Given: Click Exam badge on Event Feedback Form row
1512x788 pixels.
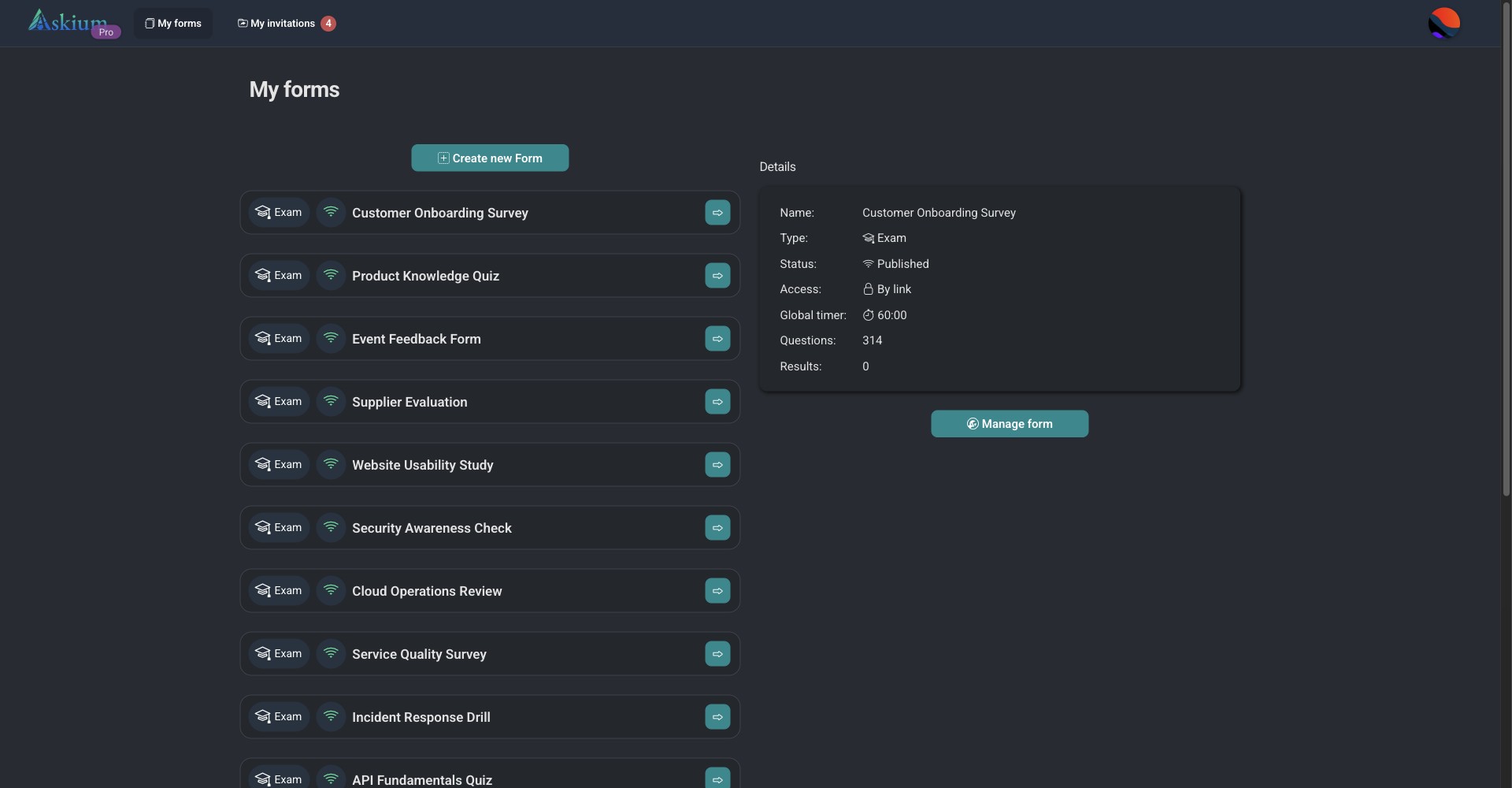Looking at the screenshot, I should point(279,338).
